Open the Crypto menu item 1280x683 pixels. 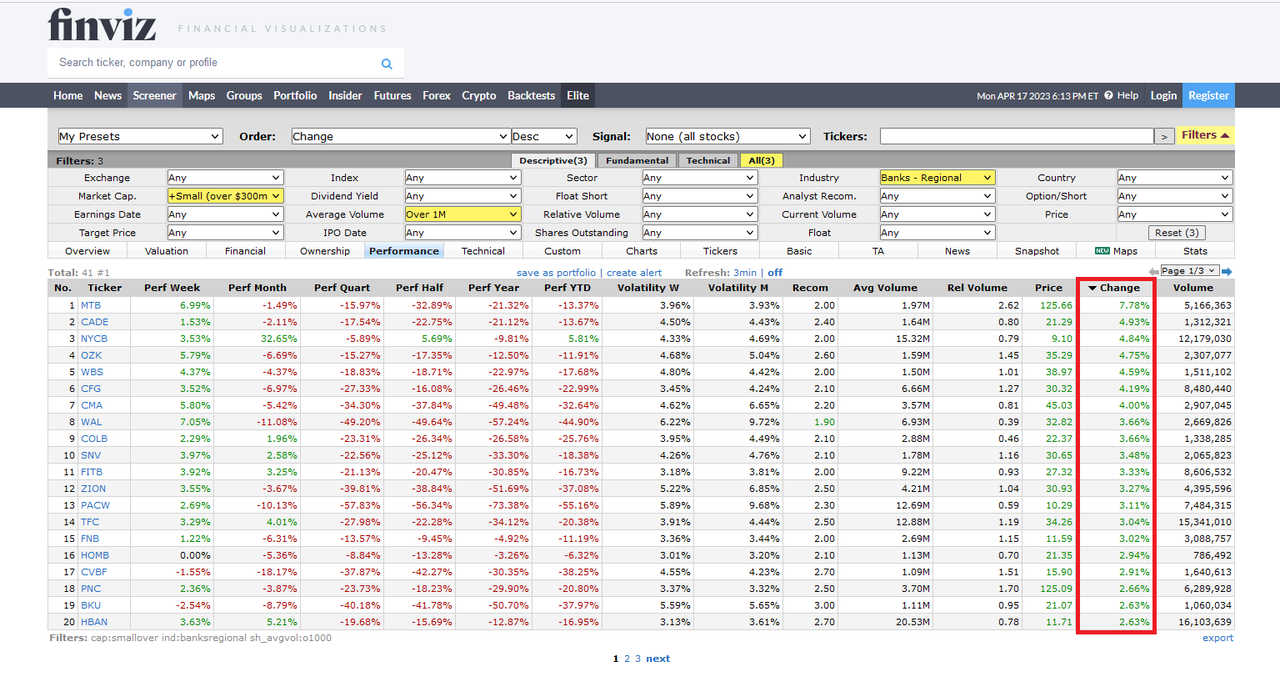[x=479, y=96]
